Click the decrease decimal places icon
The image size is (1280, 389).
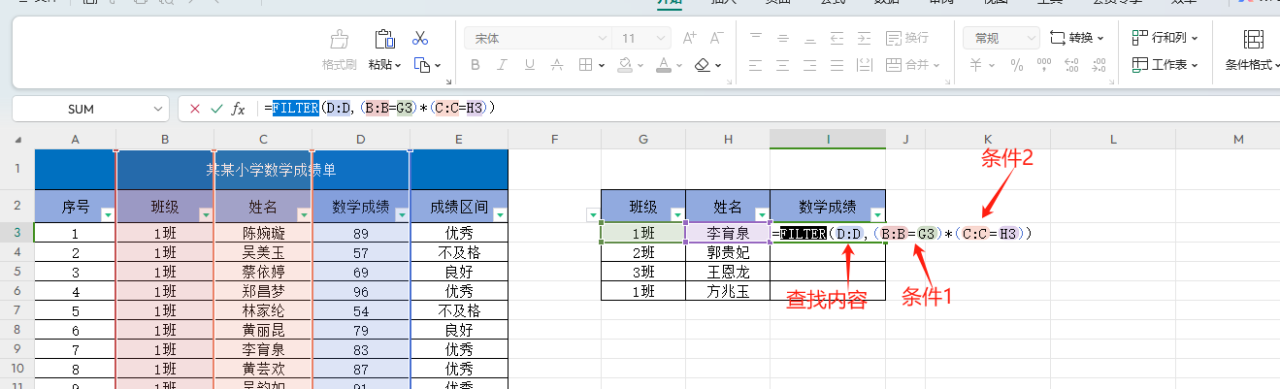click(1099, 65)
